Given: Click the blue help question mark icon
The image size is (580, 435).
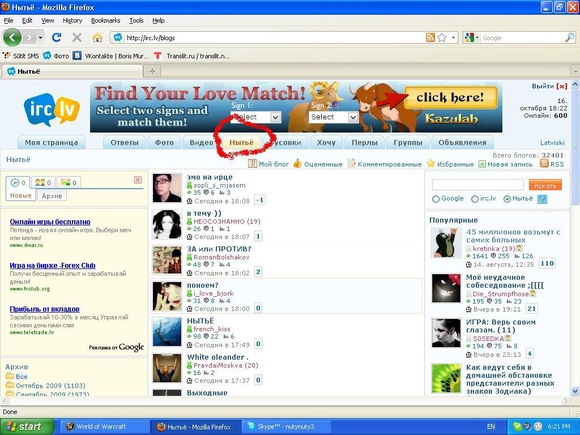Looking at the screenshot, I should (x=542, y=199).
